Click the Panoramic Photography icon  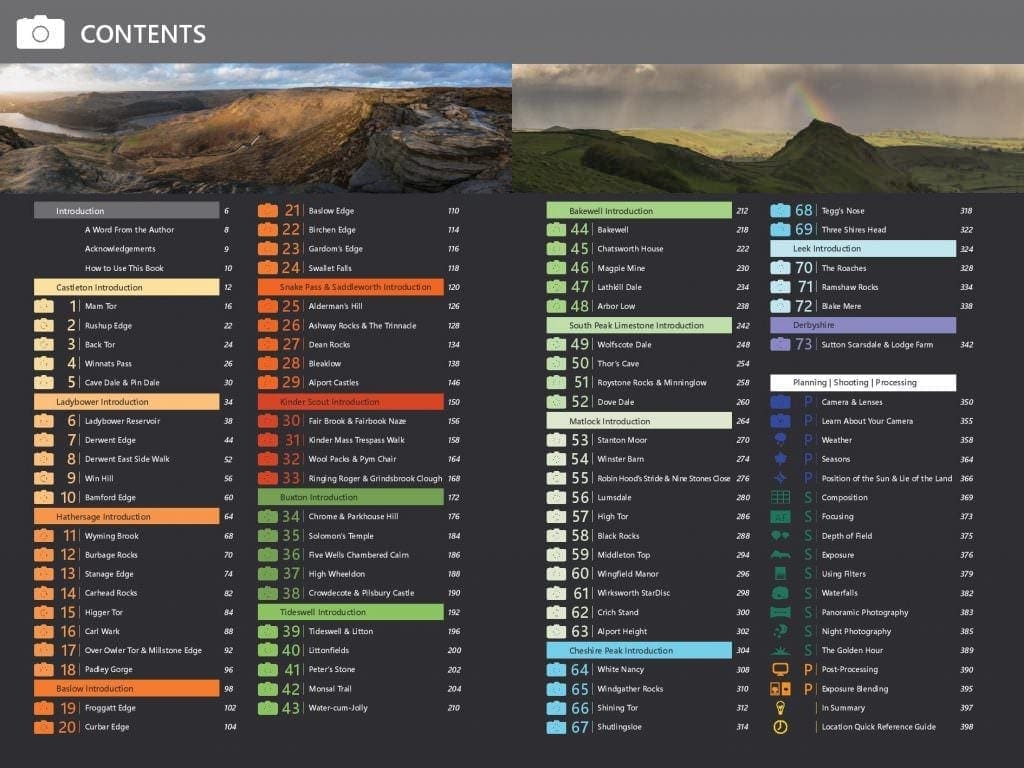click(780, 612)
